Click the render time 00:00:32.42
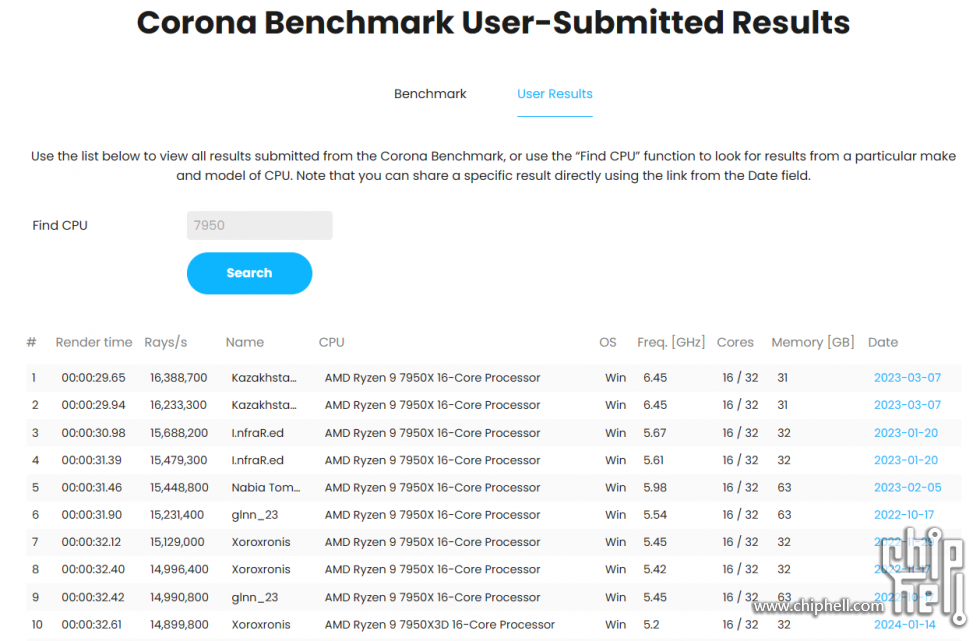 pos(92,598)
